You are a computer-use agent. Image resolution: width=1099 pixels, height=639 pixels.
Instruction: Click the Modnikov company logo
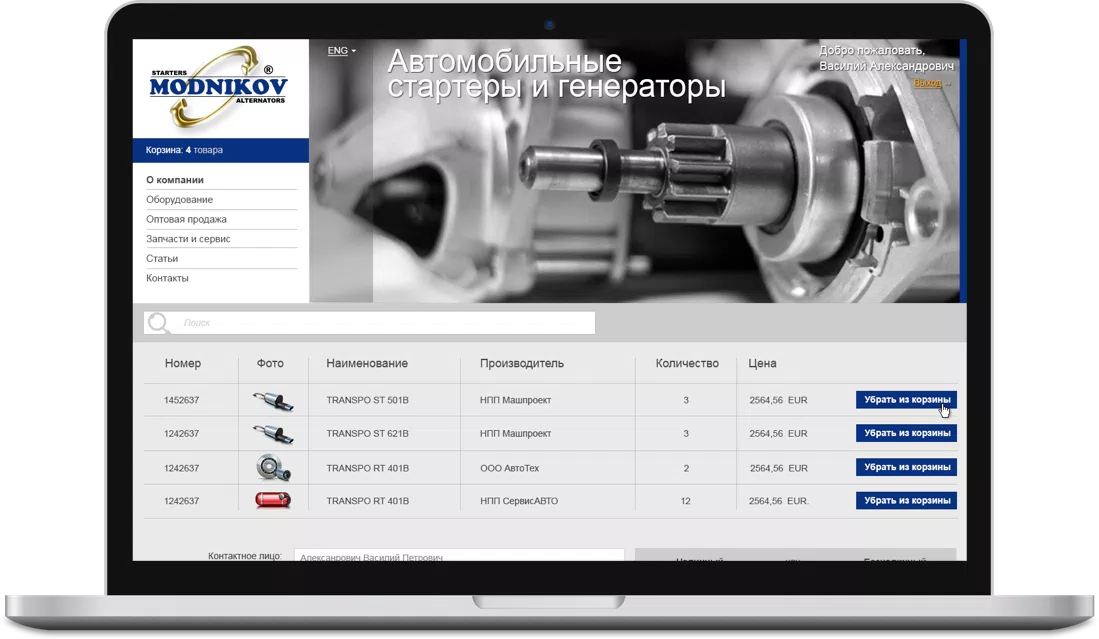click(218, 87)
